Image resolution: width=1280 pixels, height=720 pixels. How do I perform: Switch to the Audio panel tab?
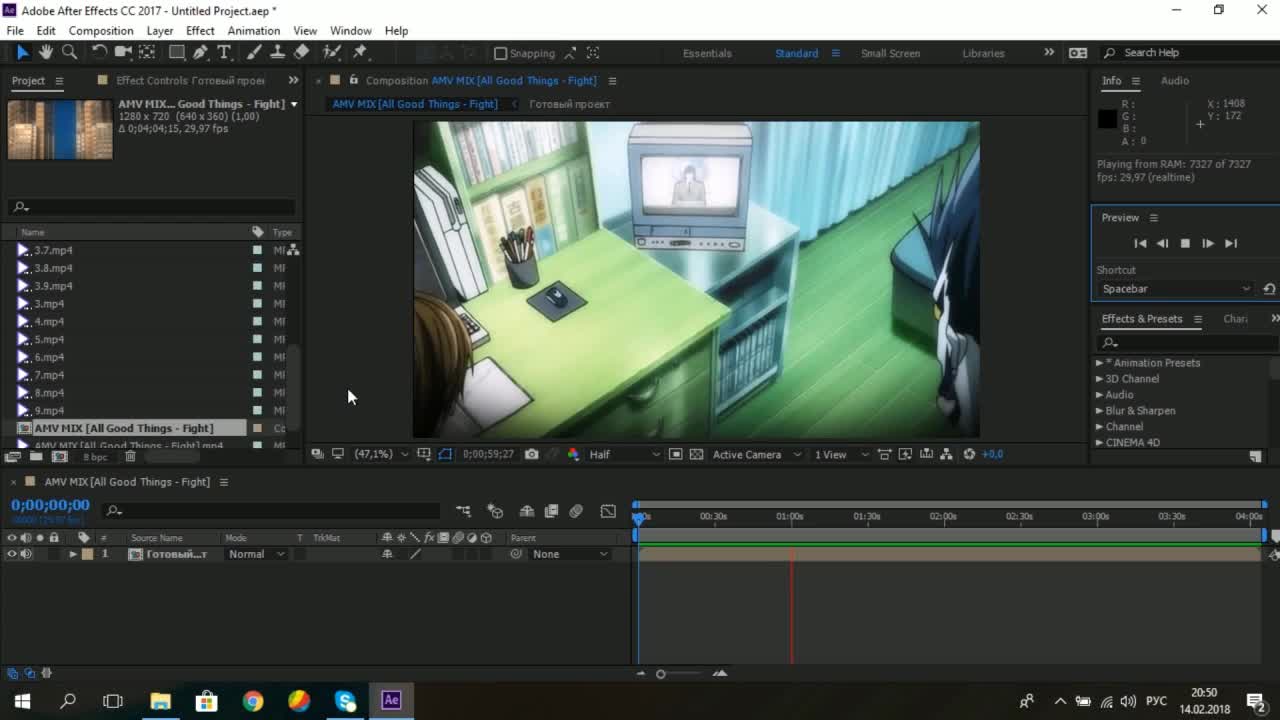point(1174,81)
